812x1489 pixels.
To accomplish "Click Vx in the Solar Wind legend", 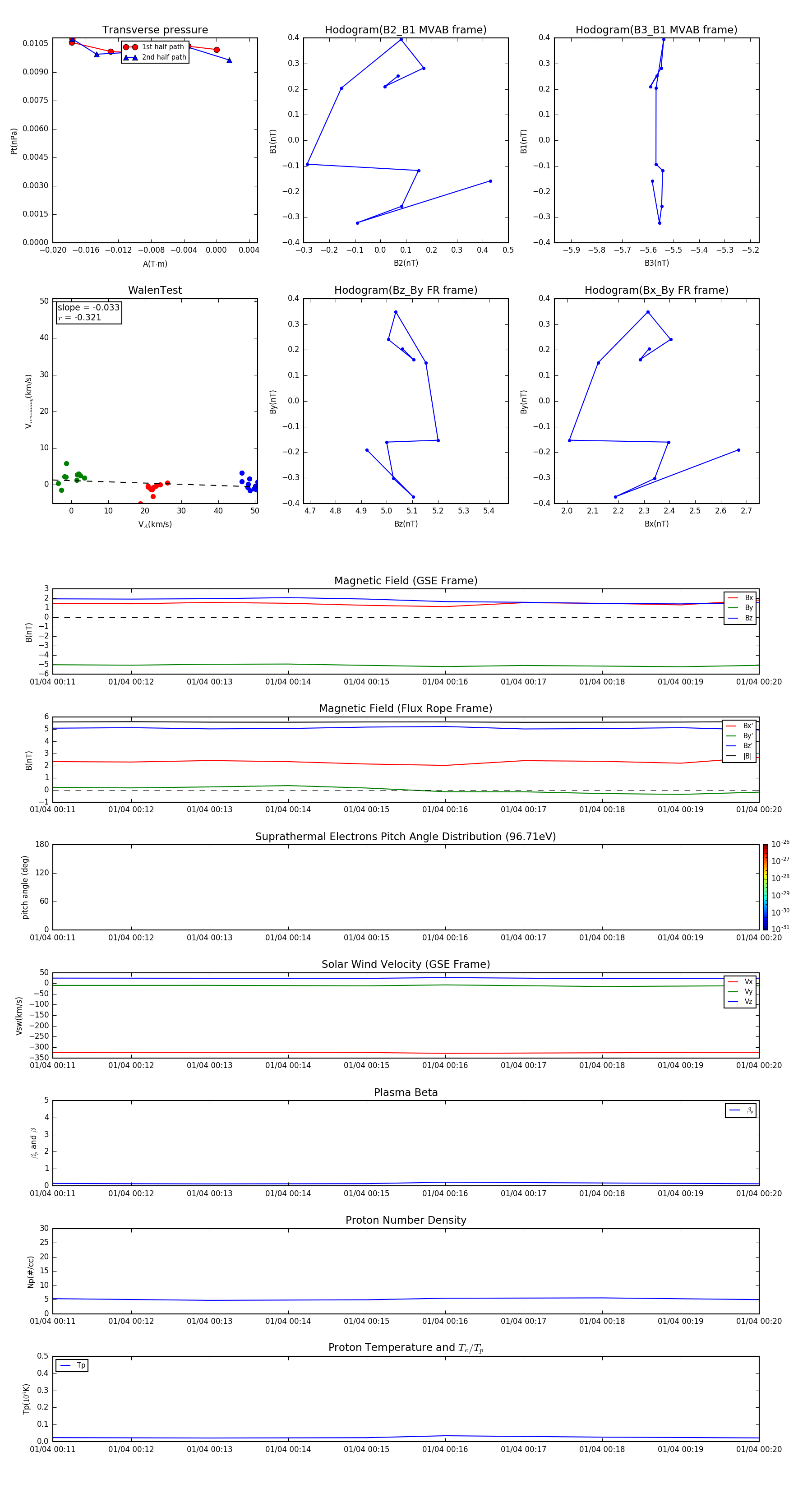I will (x=740, y=981).
